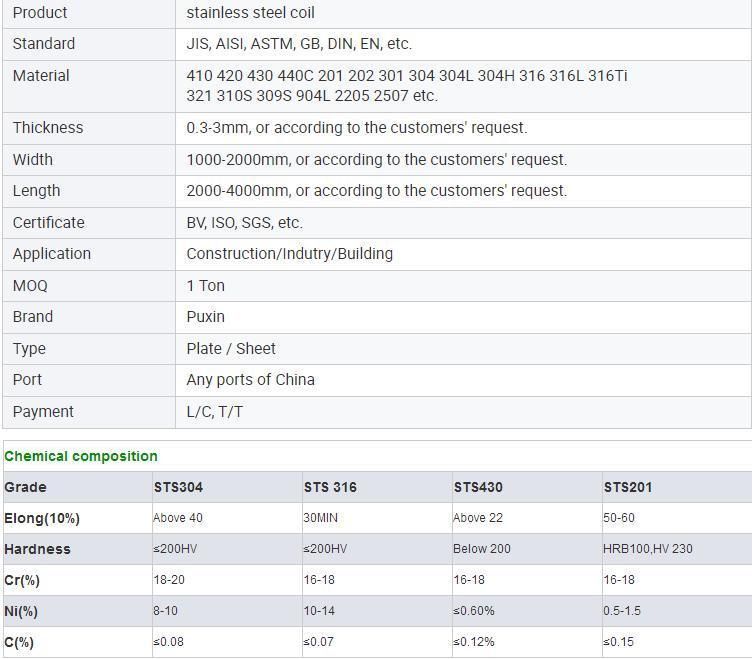Select the 'STS430' column header

tap(478, 487)
